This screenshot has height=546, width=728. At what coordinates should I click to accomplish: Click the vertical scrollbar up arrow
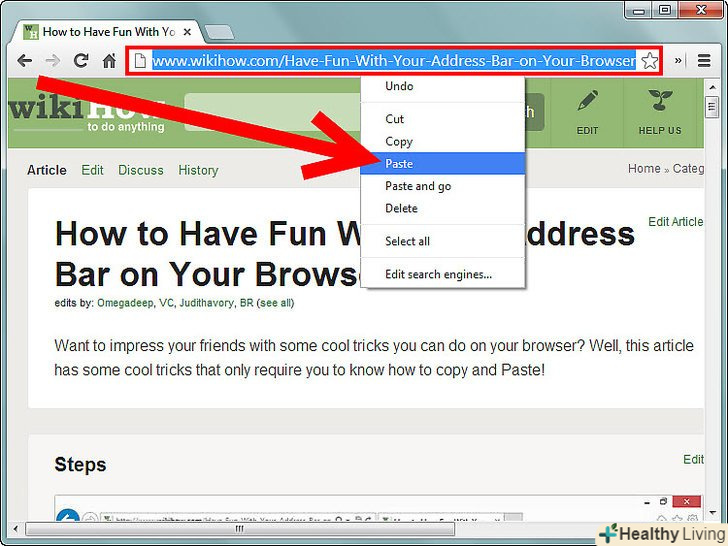pyautogui.click(x=712, y=87)
